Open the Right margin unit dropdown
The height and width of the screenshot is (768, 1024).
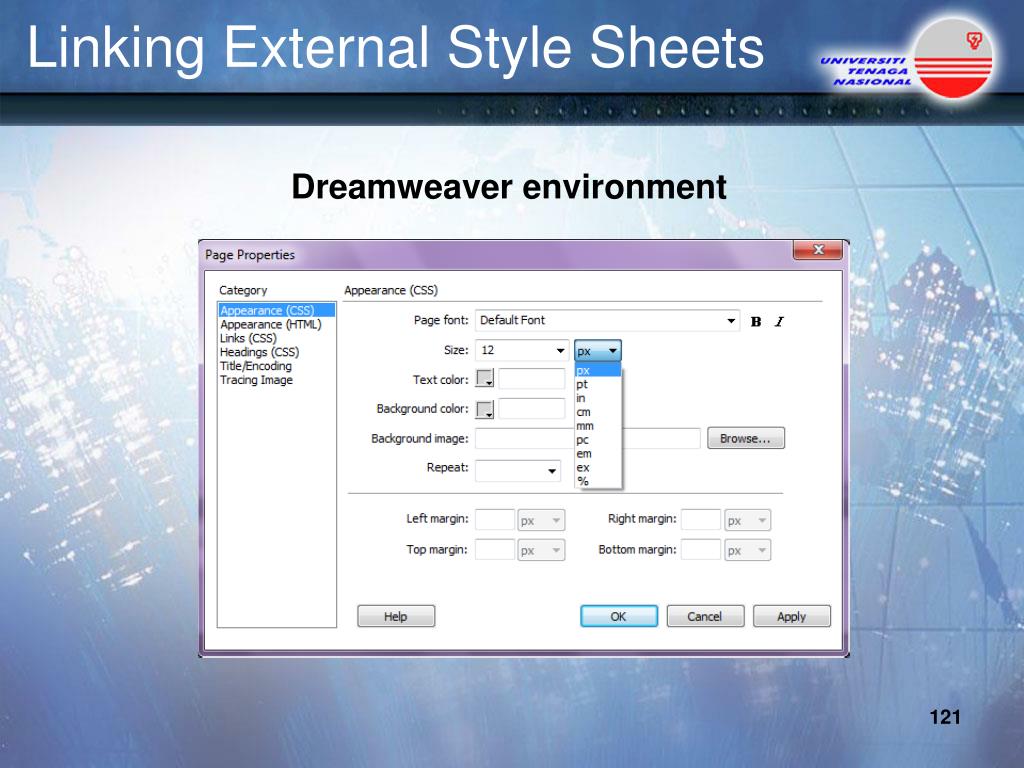point(748,520)
